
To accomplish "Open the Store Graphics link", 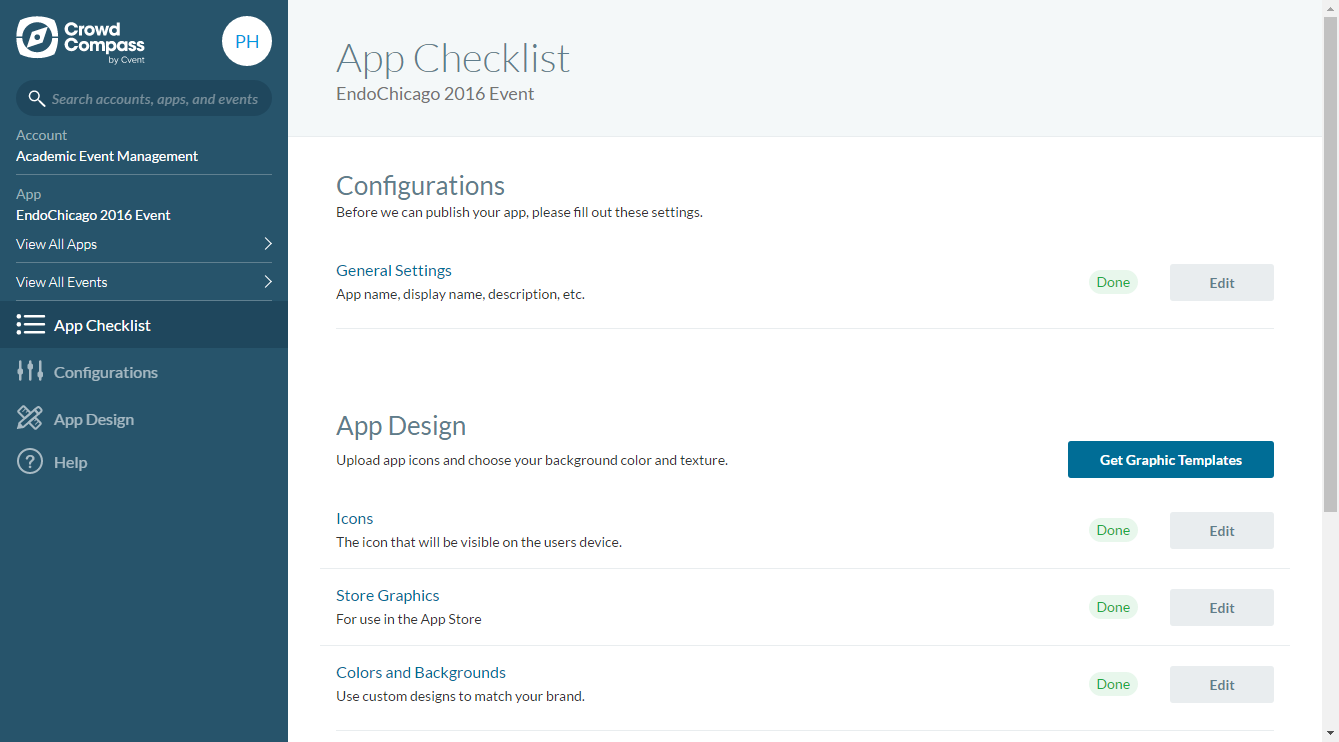I will (388, 596).
